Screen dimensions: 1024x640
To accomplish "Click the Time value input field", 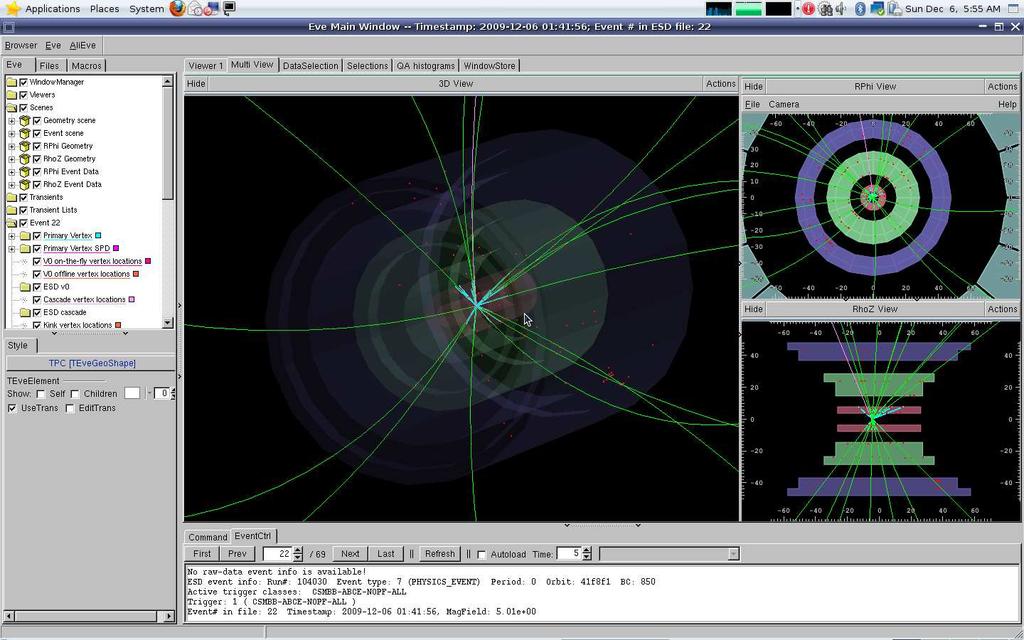I will pyautogui.click(x=568, y=554).
